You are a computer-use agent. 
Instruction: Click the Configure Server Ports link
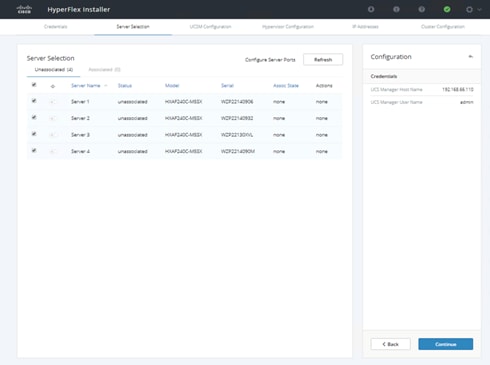coord(270,60)
